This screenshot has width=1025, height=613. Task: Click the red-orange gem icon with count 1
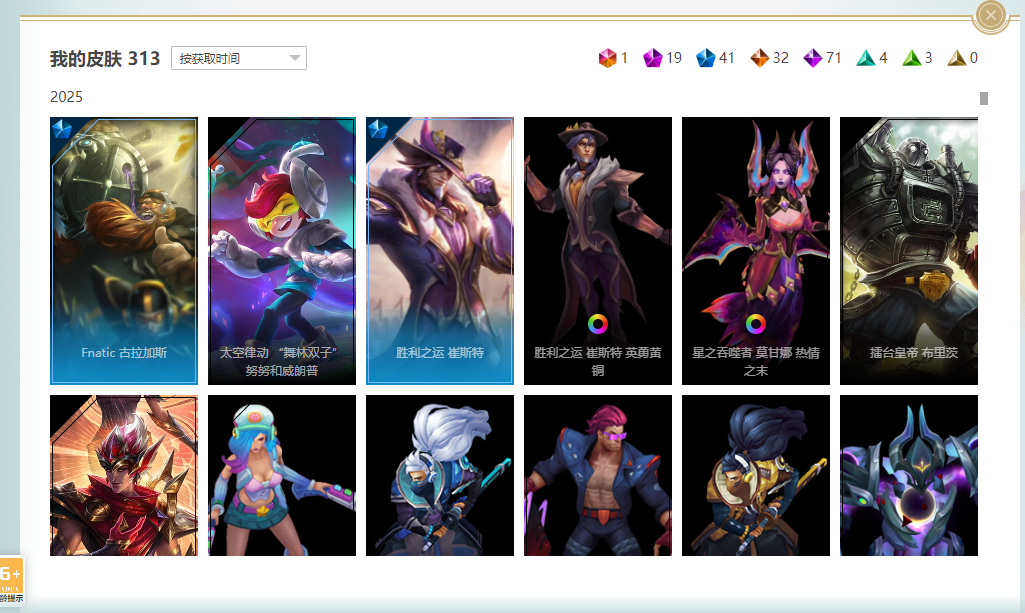[x=607, y=58]
